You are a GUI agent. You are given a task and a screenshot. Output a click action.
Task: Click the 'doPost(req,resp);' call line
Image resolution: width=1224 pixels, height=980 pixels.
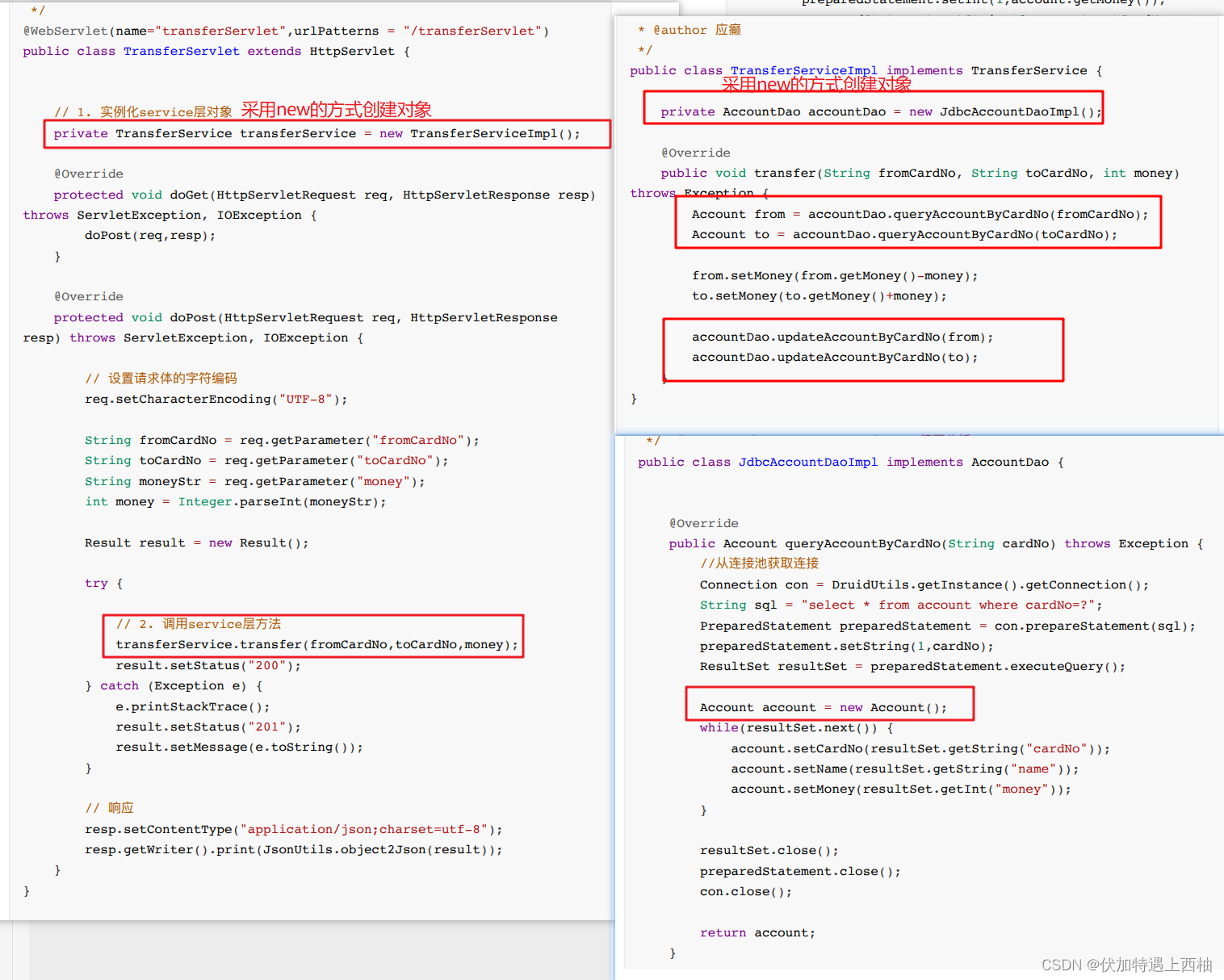[x=150, y=236]
